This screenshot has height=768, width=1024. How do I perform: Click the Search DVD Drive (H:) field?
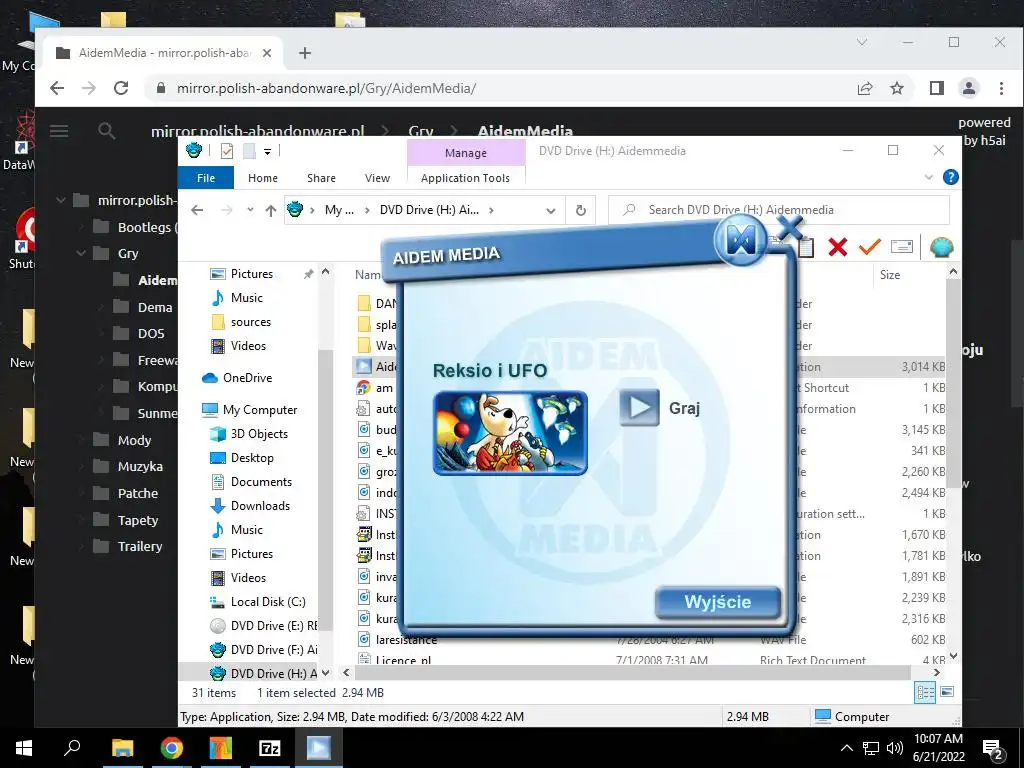pos(778,210)
